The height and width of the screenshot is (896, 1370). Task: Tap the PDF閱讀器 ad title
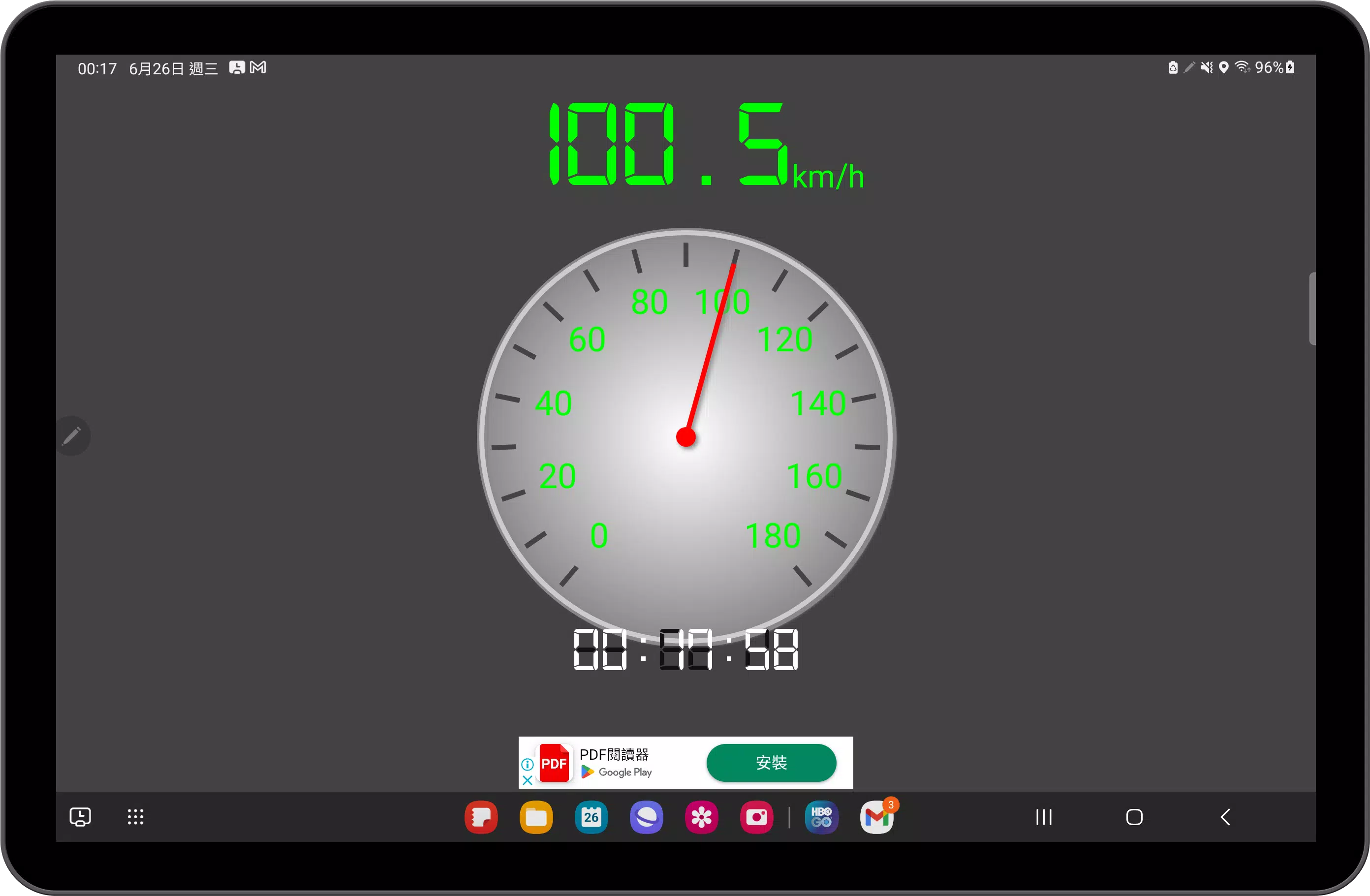tap(614, 754)
